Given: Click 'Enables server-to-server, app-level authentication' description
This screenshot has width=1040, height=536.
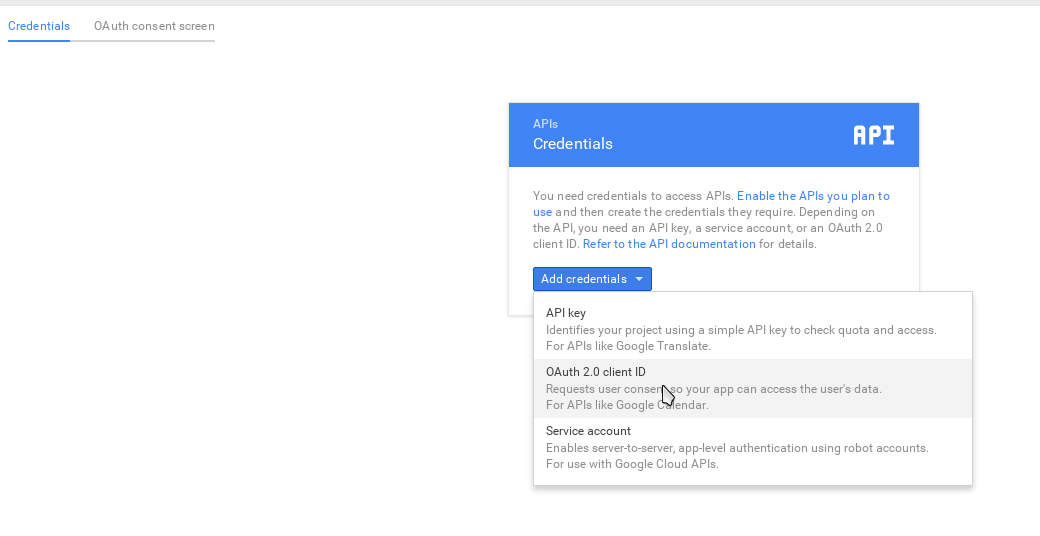Looking at the screenshot, I should tap(737, 448).
